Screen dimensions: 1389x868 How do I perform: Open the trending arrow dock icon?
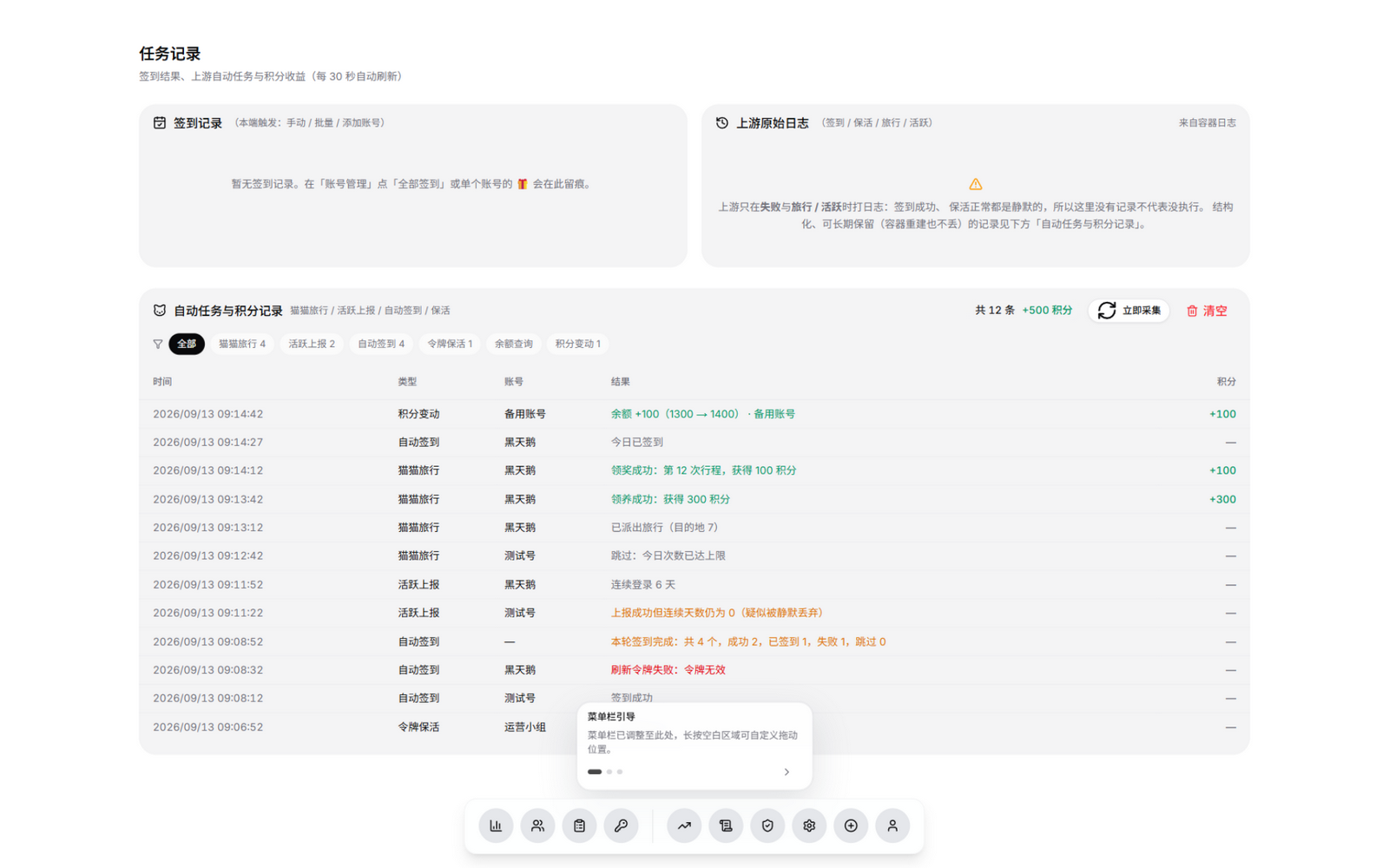(x=684, y=825)
